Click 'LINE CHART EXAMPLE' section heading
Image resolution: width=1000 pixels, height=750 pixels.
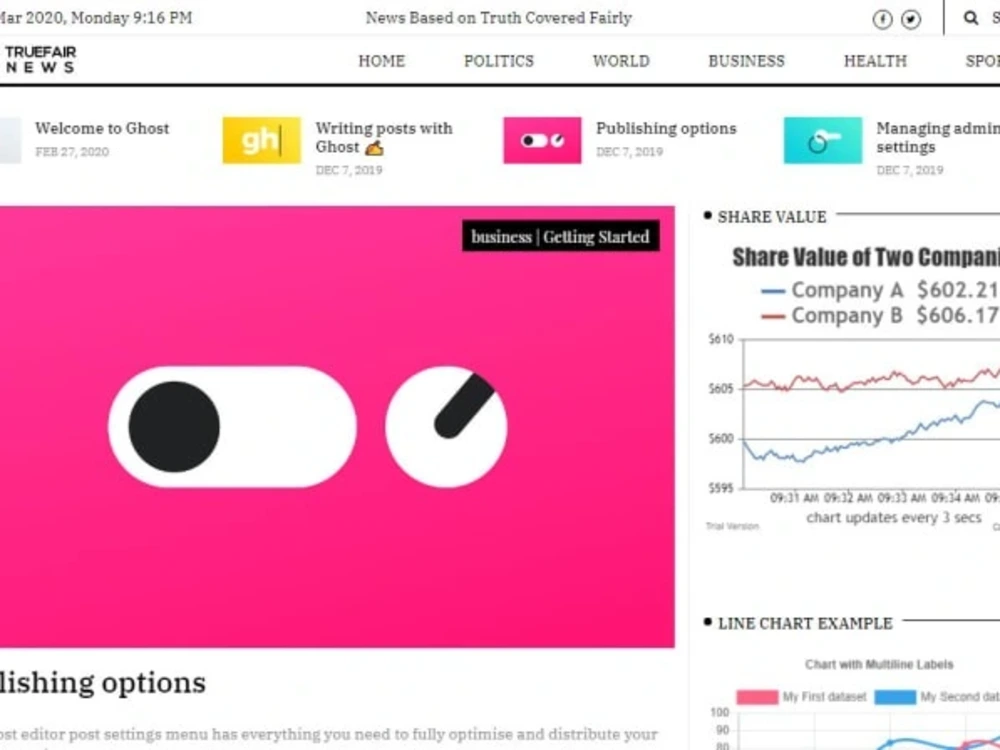point(805,624)
